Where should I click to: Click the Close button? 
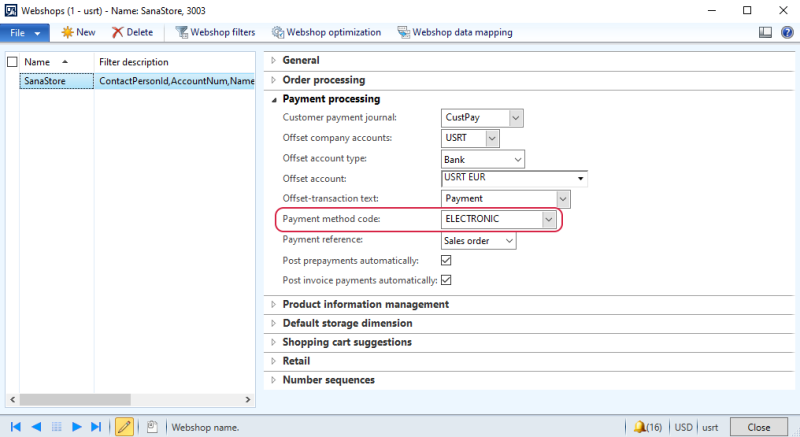[x=758, y=427]
